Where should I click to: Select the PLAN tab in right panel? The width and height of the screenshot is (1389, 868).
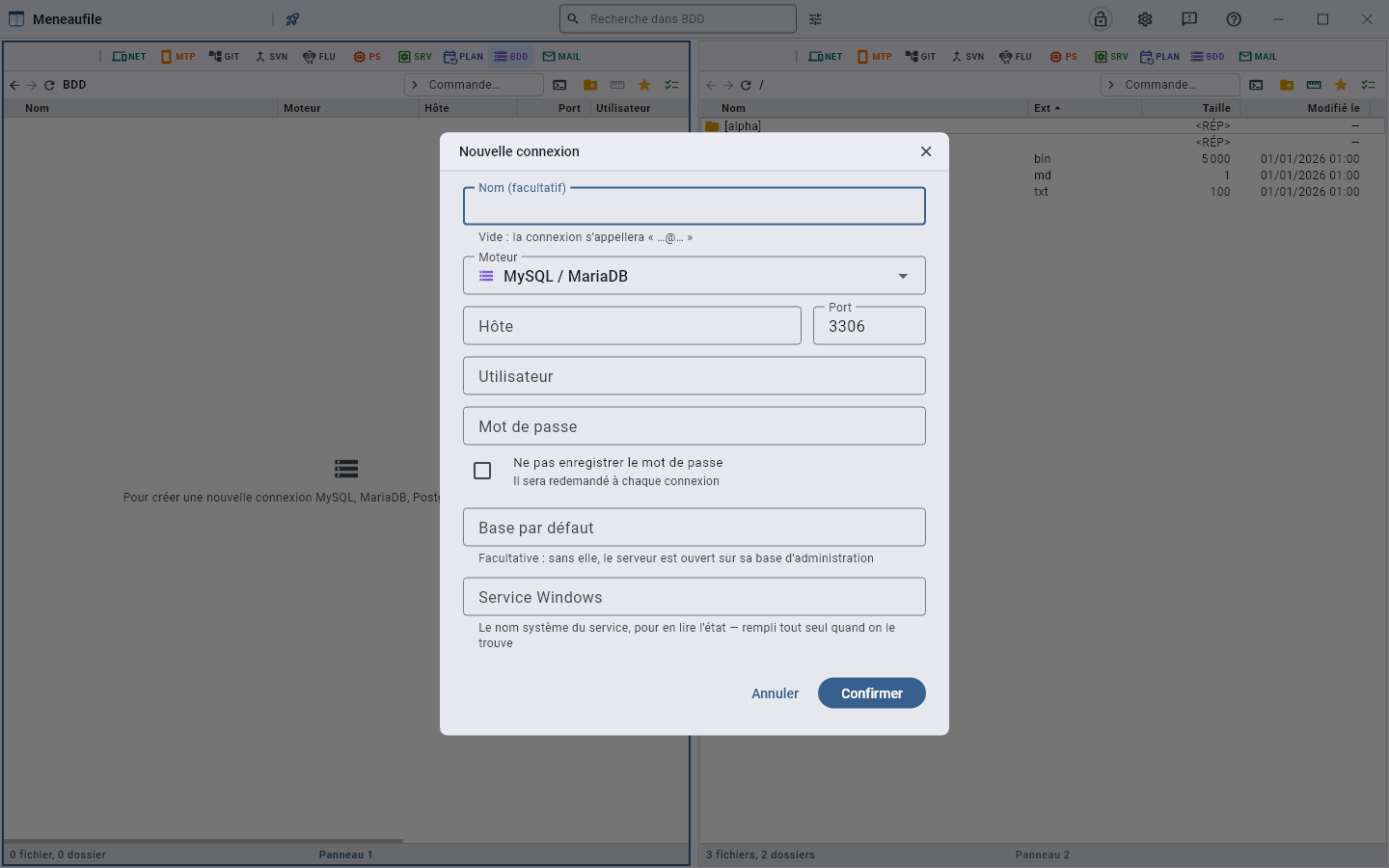pyautogui.click(x=1160, y=57)
